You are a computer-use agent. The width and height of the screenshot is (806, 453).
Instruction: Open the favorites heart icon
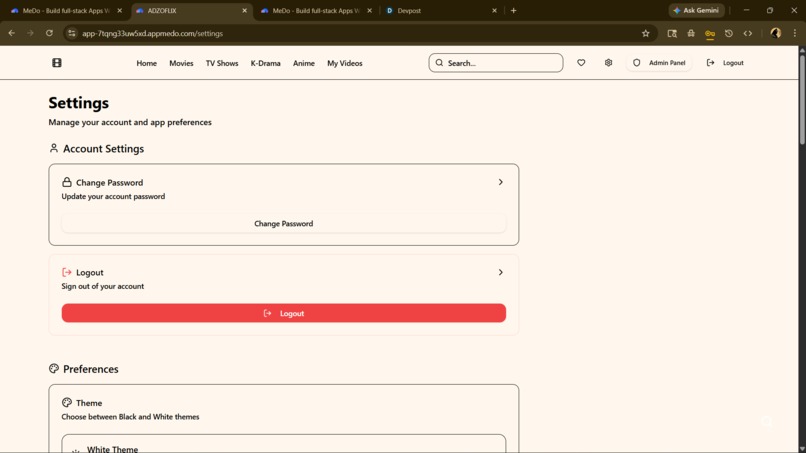pyautogui.click(x=581, y=63)
